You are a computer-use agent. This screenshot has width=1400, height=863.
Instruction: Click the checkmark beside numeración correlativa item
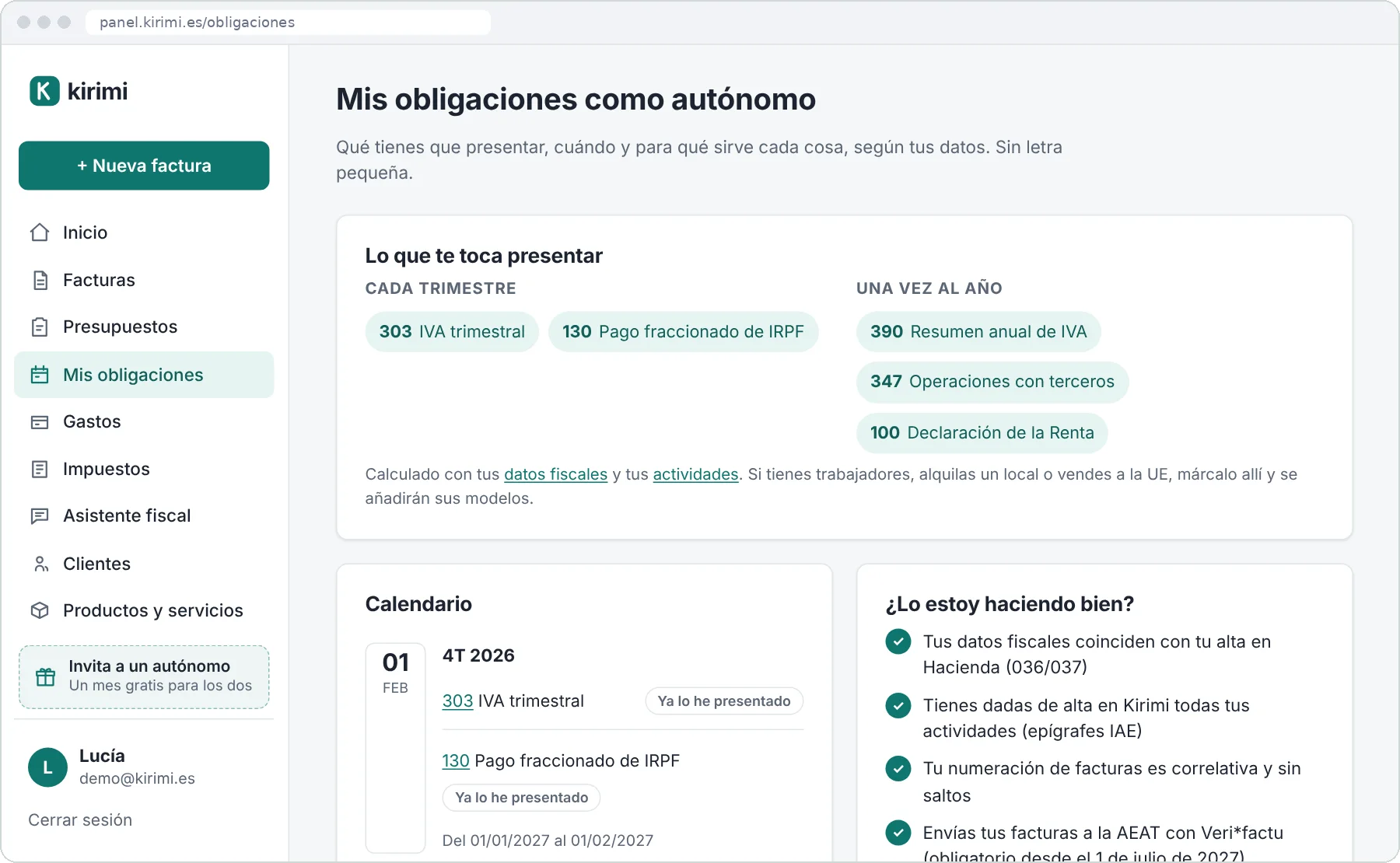pos(898,768)
